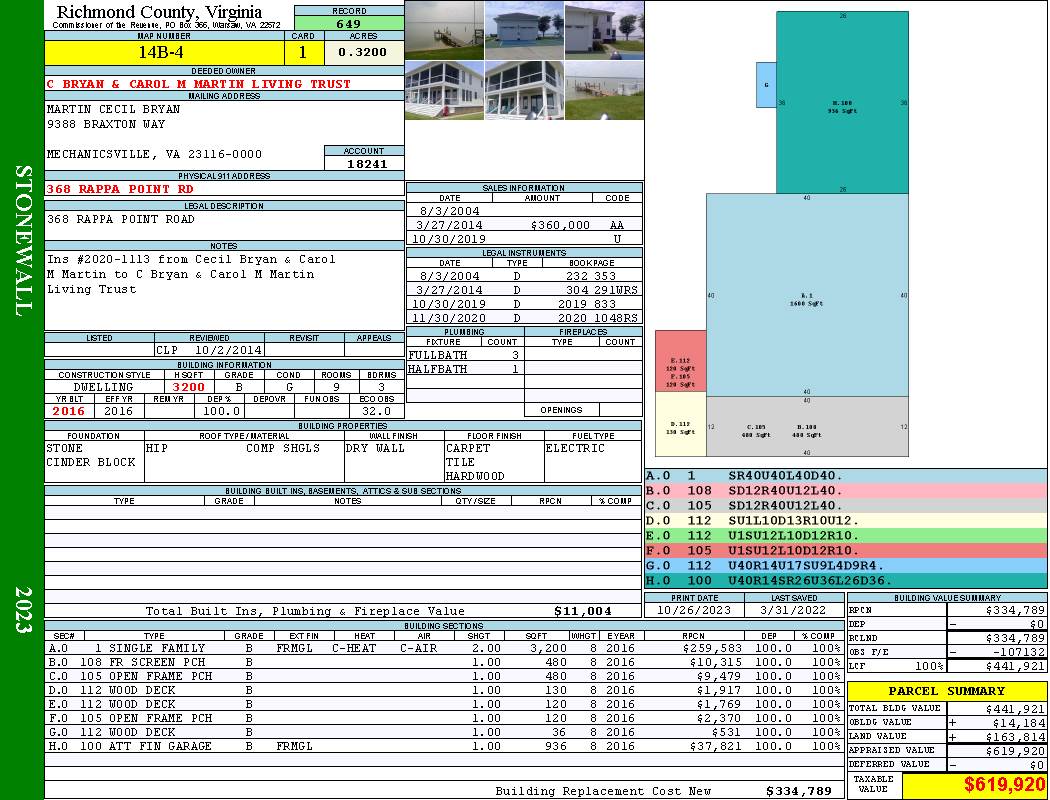Screen dimensions: 1050x800
Task: Click foundation value CINDER BLOCK
Action: click(x=90, y=462)
